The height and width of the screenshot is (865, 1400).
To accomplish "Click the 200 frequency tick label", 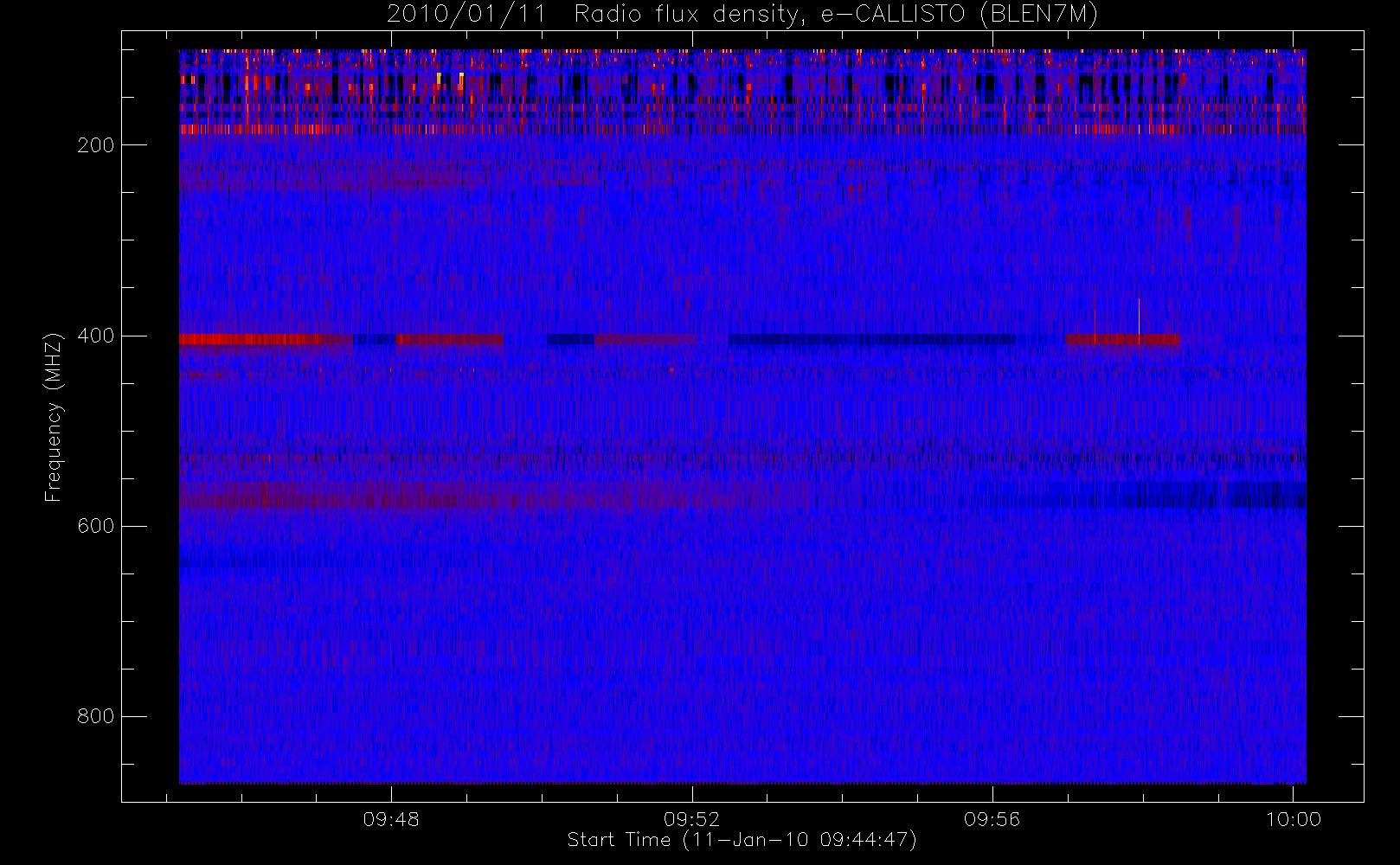I will (95, 145).
